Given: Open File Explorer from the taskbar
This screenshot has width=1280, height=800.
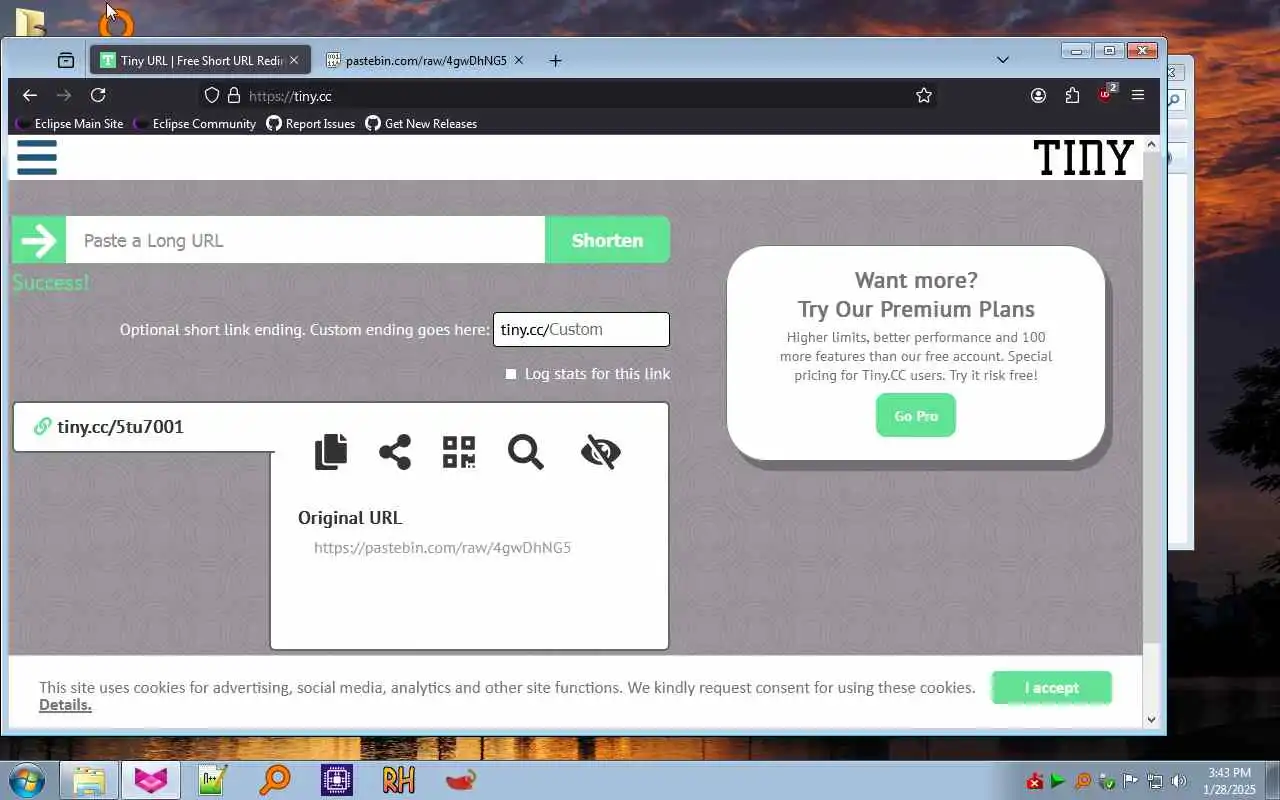Looking at the screenshot, I should (x=89, y=780).
